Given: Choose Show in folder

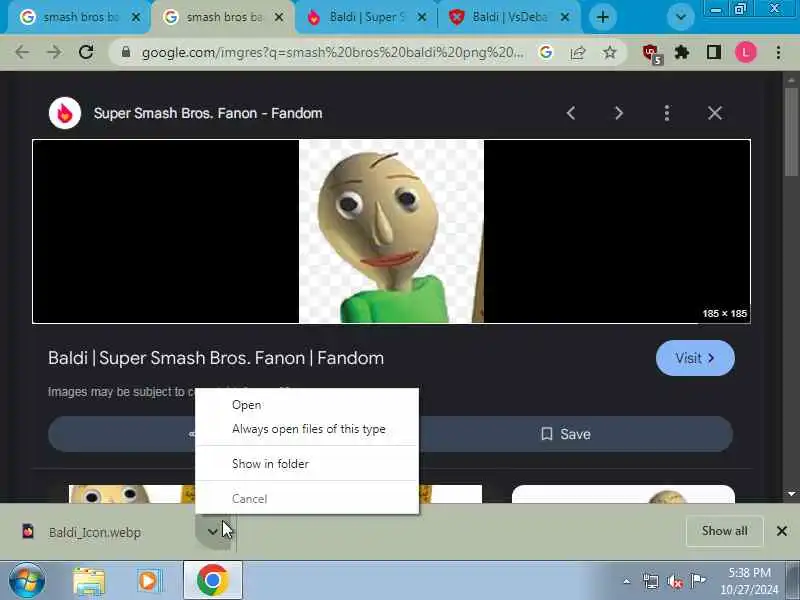Looking at the screenshot, I should 307,464.
